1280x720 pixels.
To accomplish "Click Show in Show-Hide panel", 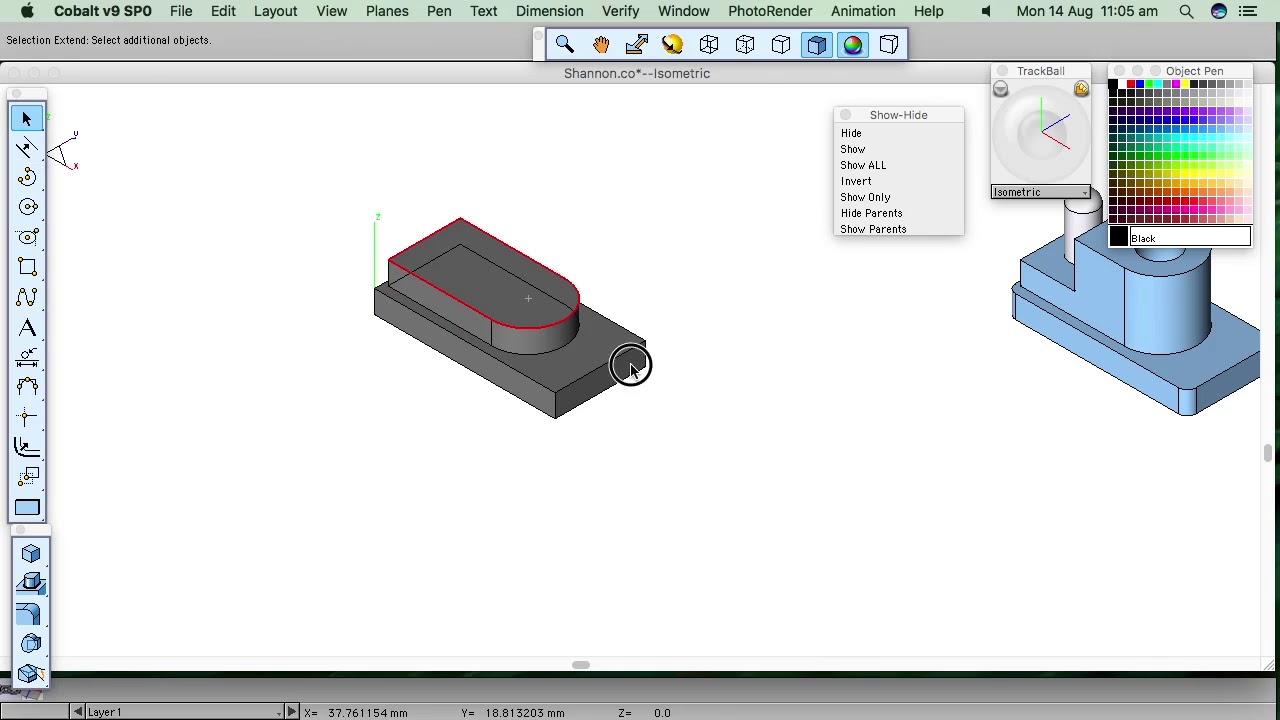I will tap(853, 149).
